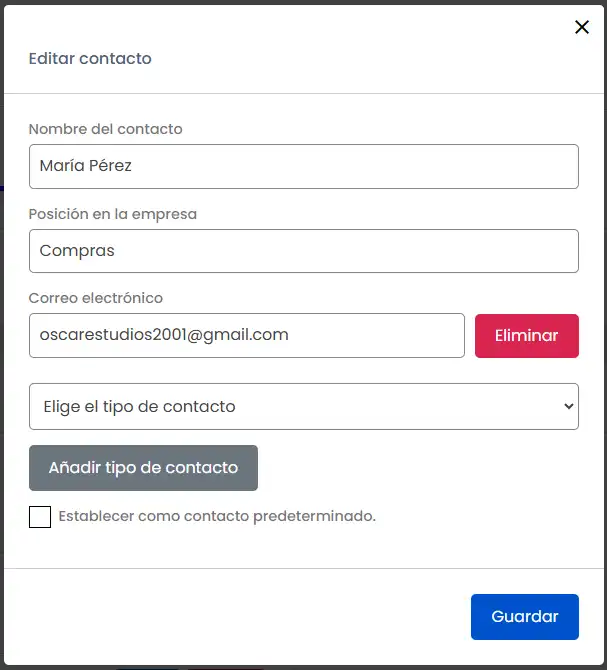The image size is (607, 670).
Task: Place cursor on the María Pérez text
Action: point(86,167)
